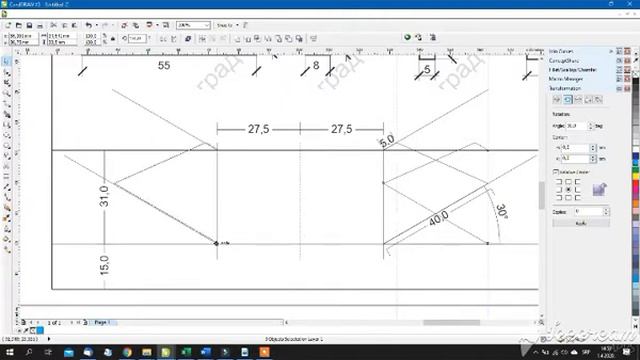Click the Open file icon
Image resolution: width=640 pixels, height=360 pixels.
point(18,25)
